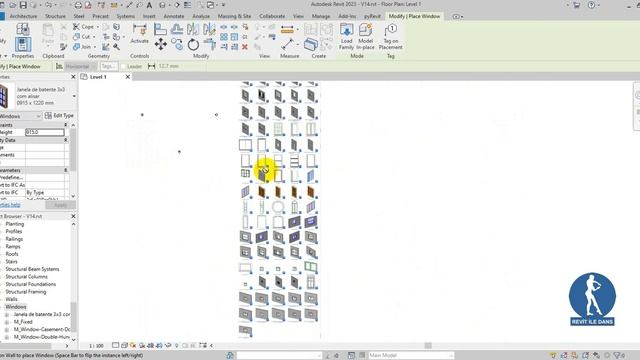640x360 pixels.
Task: Click the Measure Between Two References icon
Action: click(287, 44)
